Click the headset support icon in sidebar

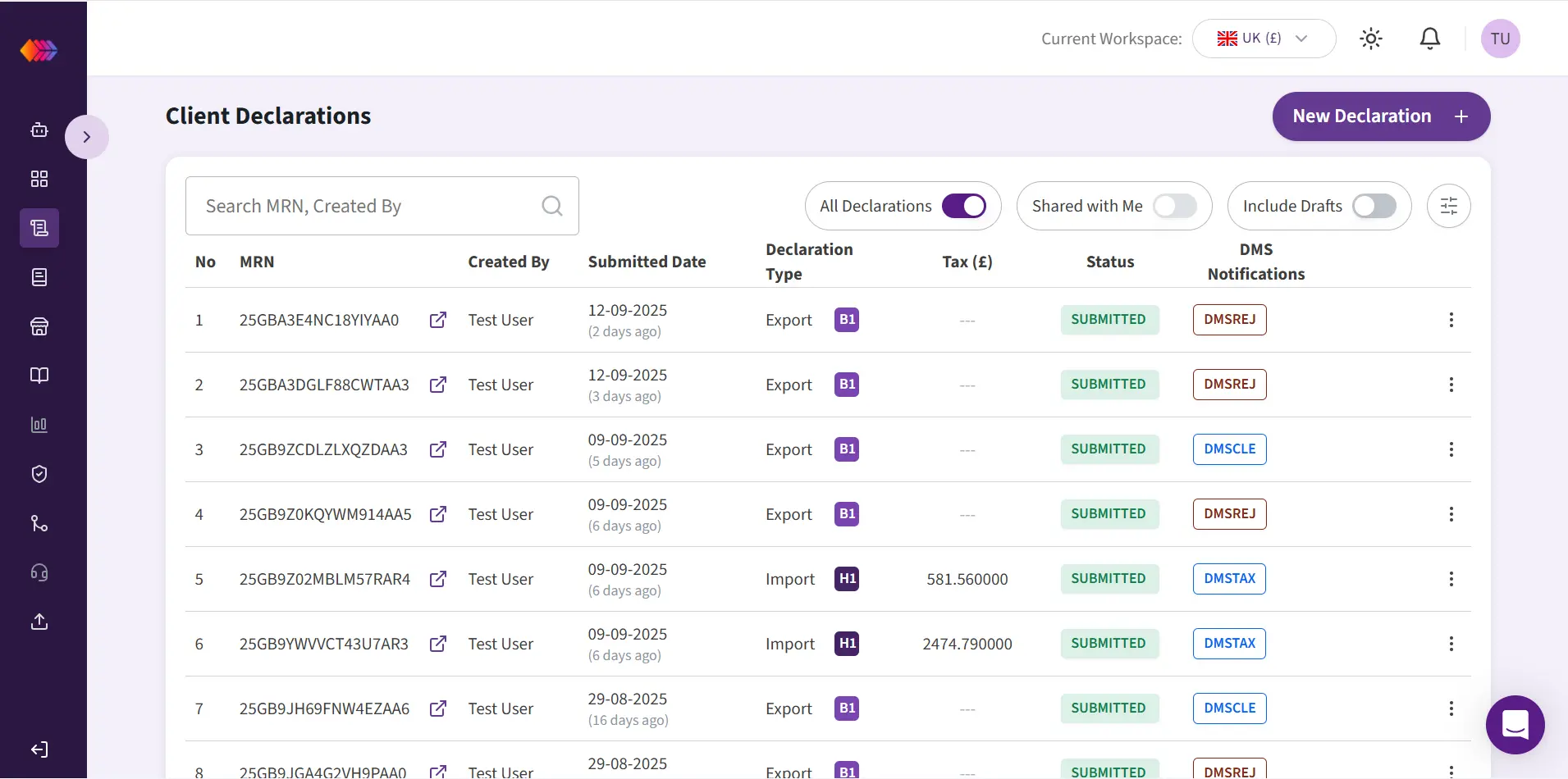[x=39, y=572]
